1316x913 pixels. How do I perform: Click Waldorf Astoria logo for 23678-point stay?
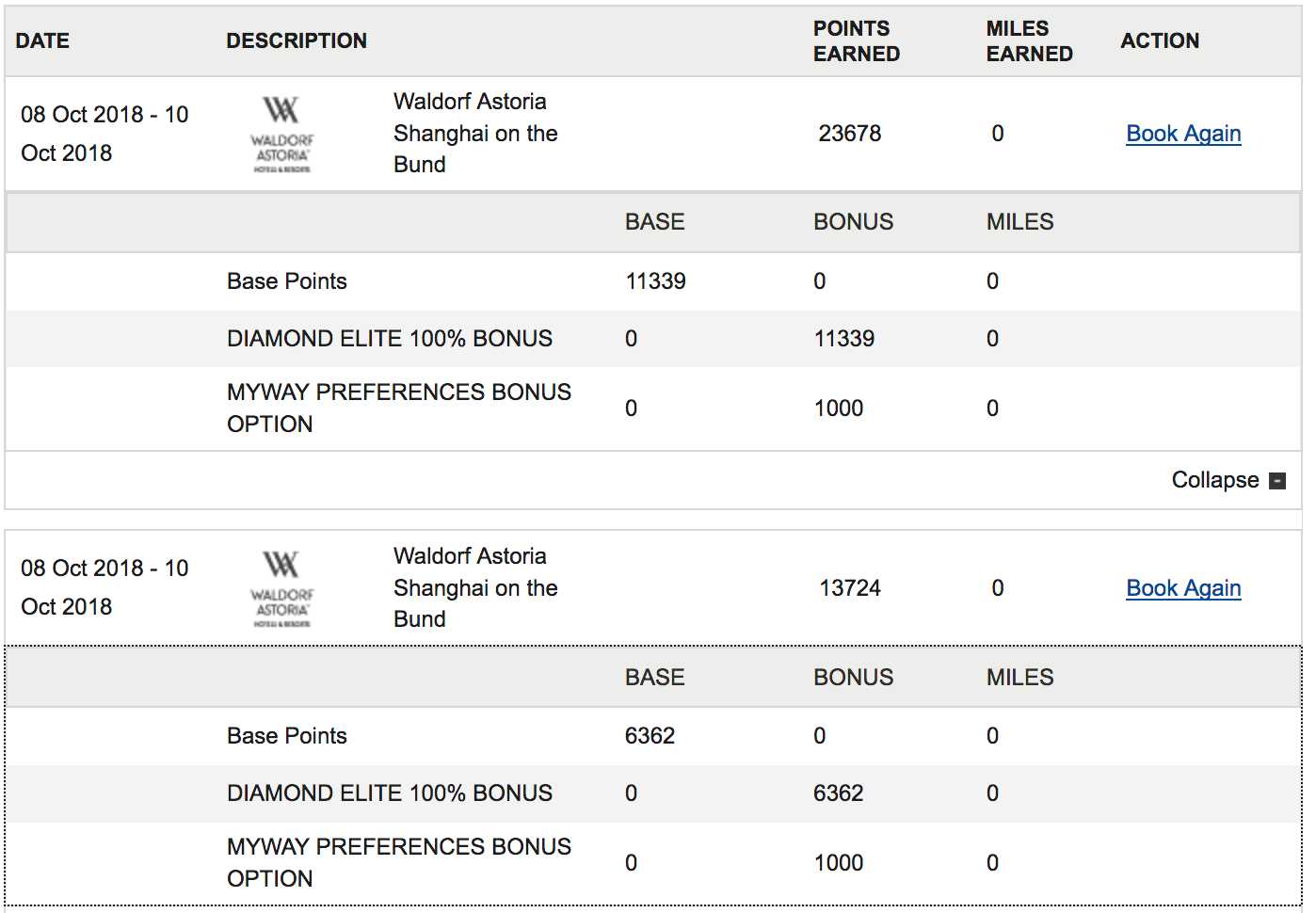(281, 134)
